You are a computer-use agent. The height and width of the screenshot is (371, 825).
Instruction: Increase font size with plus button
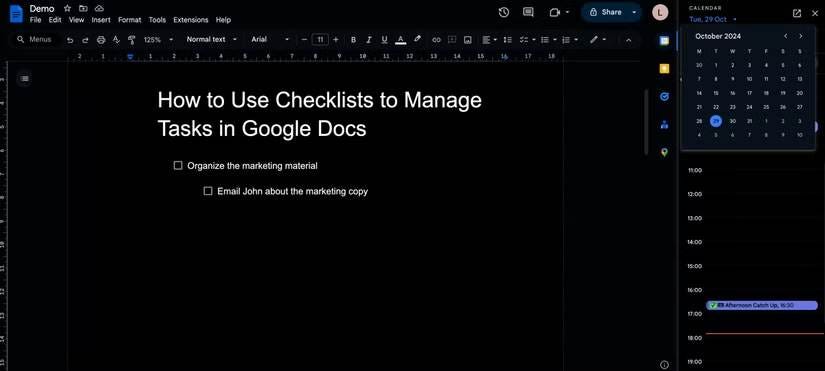[336, 39]
